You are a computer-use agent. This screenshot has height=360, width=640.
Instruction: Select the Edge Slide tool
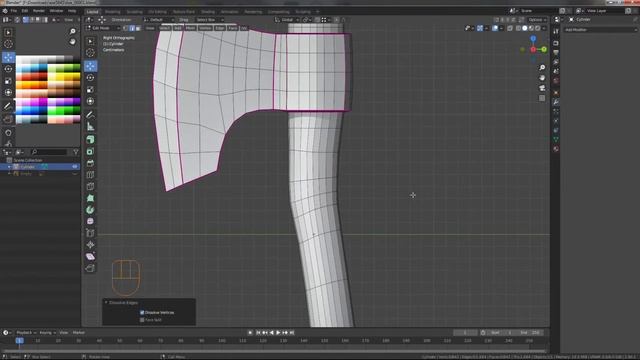pos(90,233)
